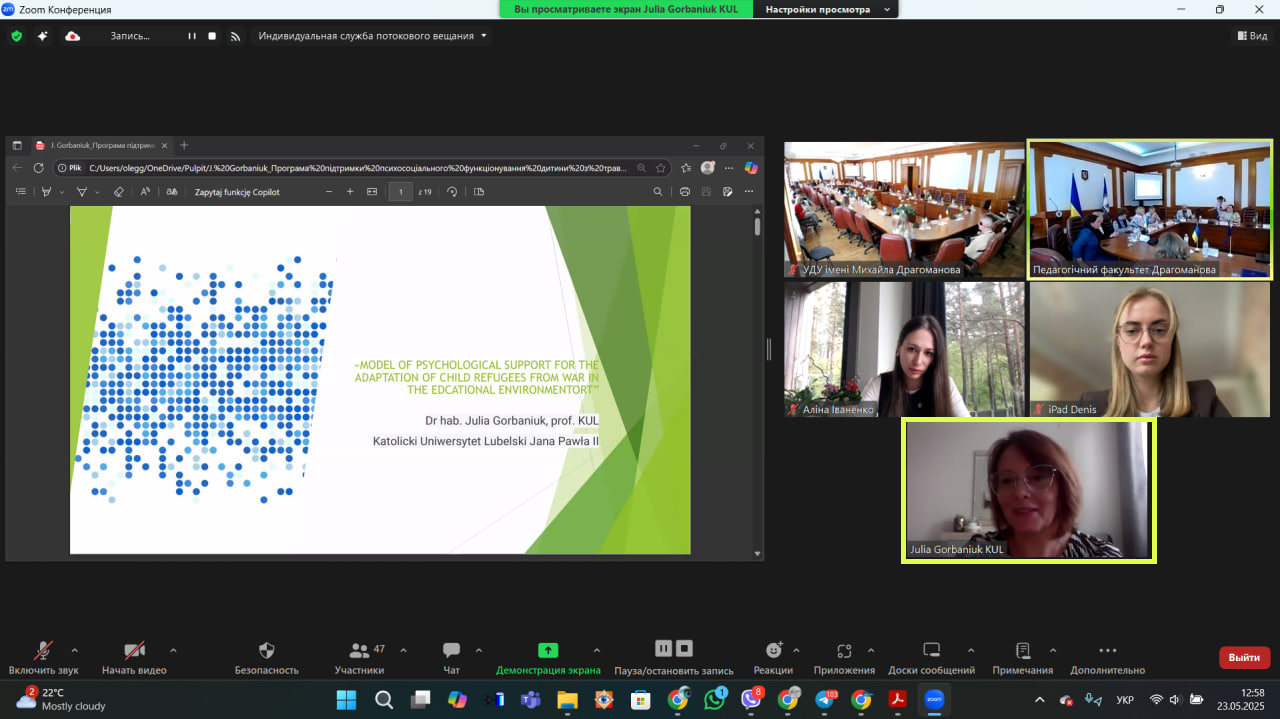
Task: Click the live streaming signal icon
Action: 236,36
